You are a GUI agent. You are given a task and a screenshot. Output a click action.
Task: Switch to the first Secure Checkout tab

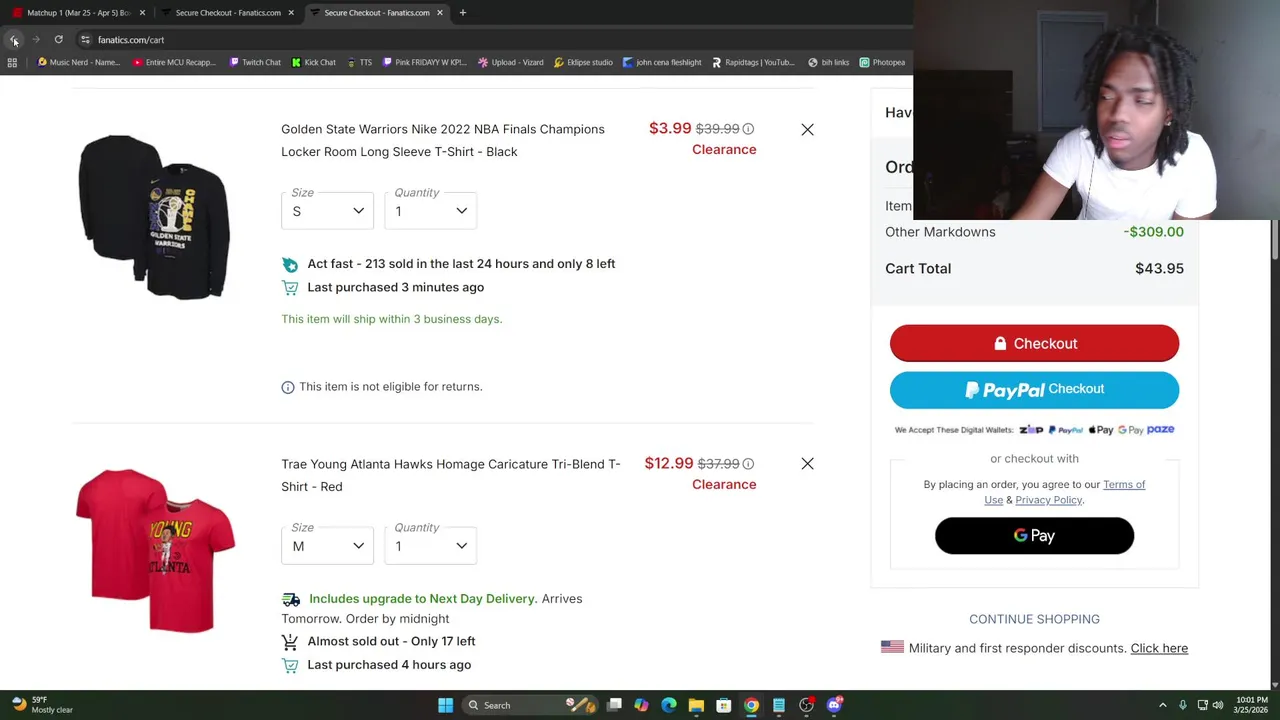(227, 13)
